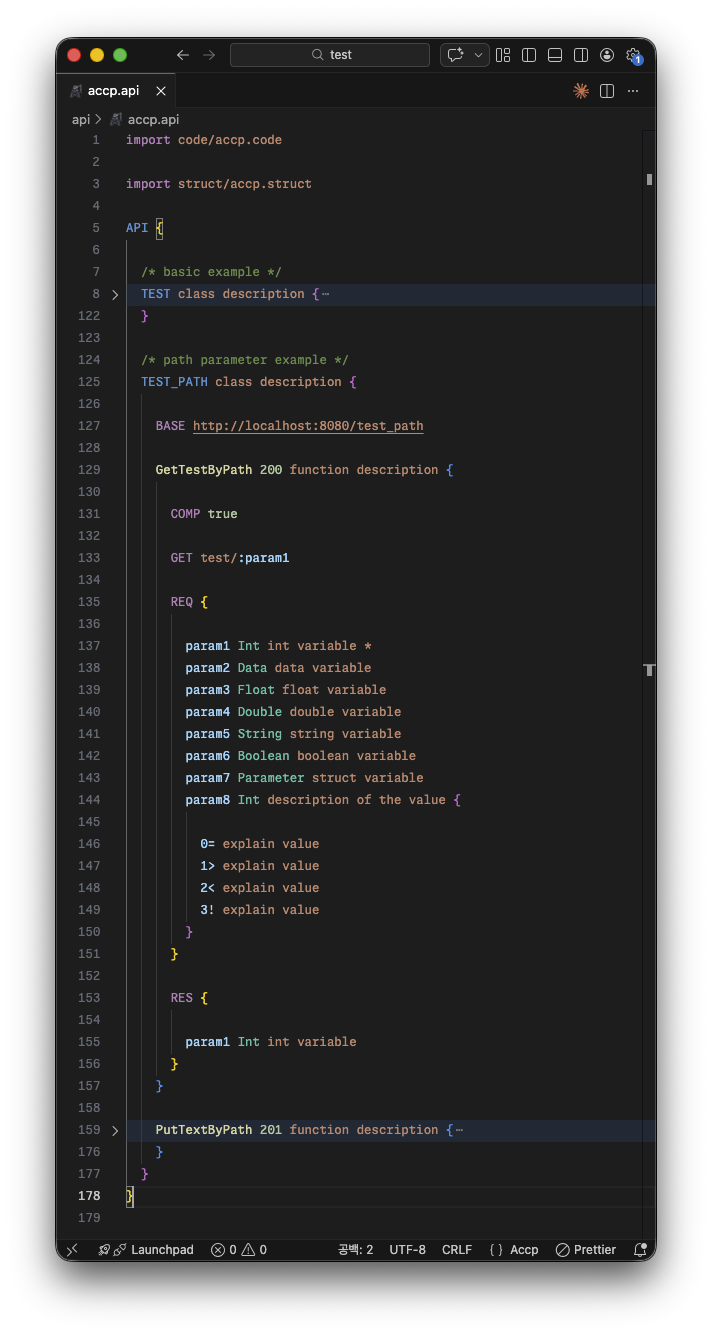Click 'param4 Double double variable' line
Screen dimensions: 712x1335
pos(293,712)
